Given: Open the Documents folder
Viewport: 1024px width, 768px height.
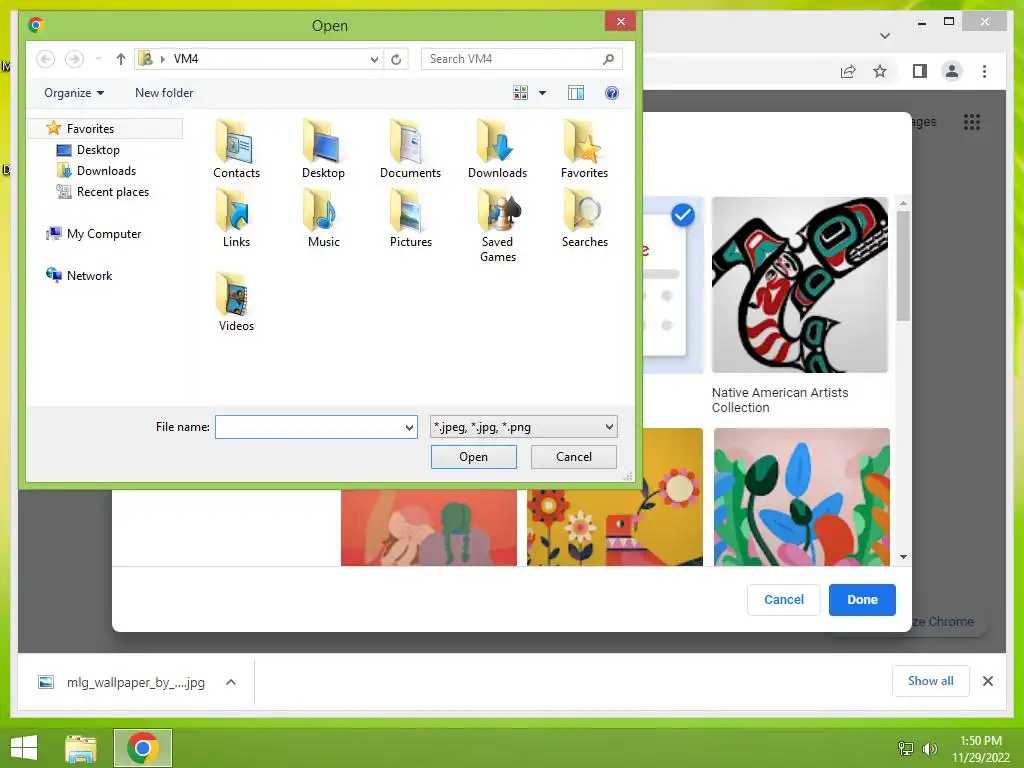Looking at the screenshot, I should coord(410,150).
